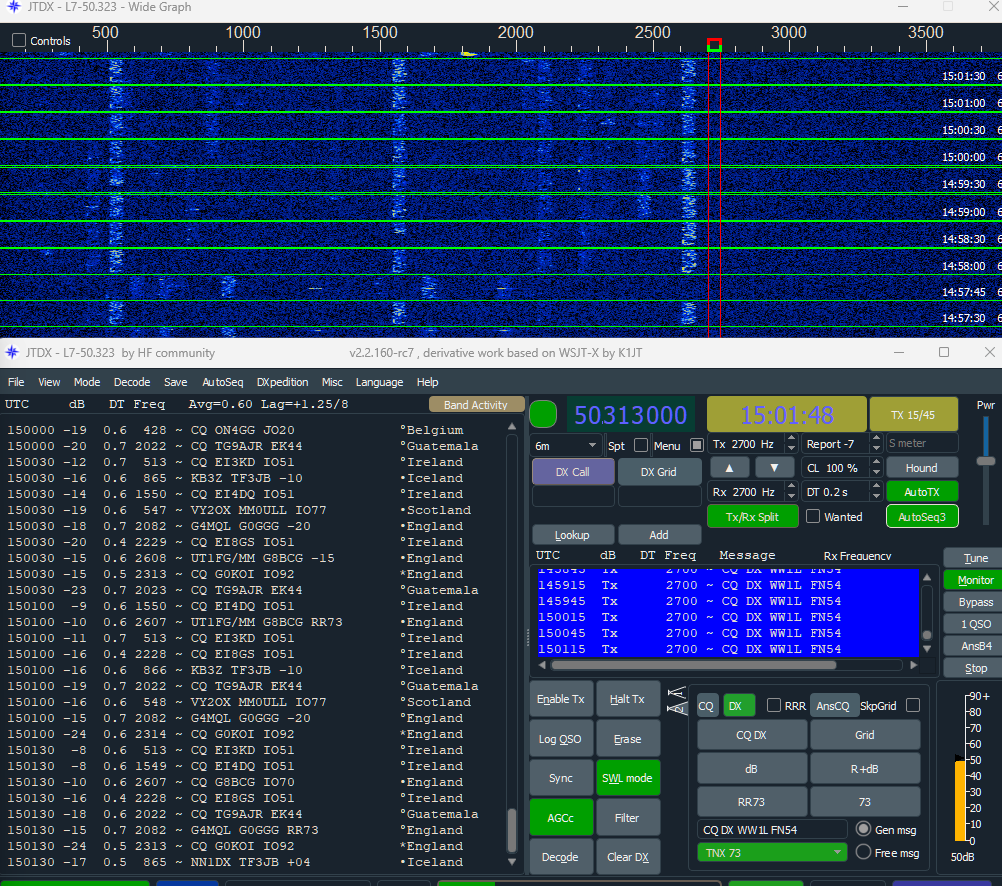This screenshot has width=1002, height=886.
Task: Click the DX Call input field
Action: point(573,496)
